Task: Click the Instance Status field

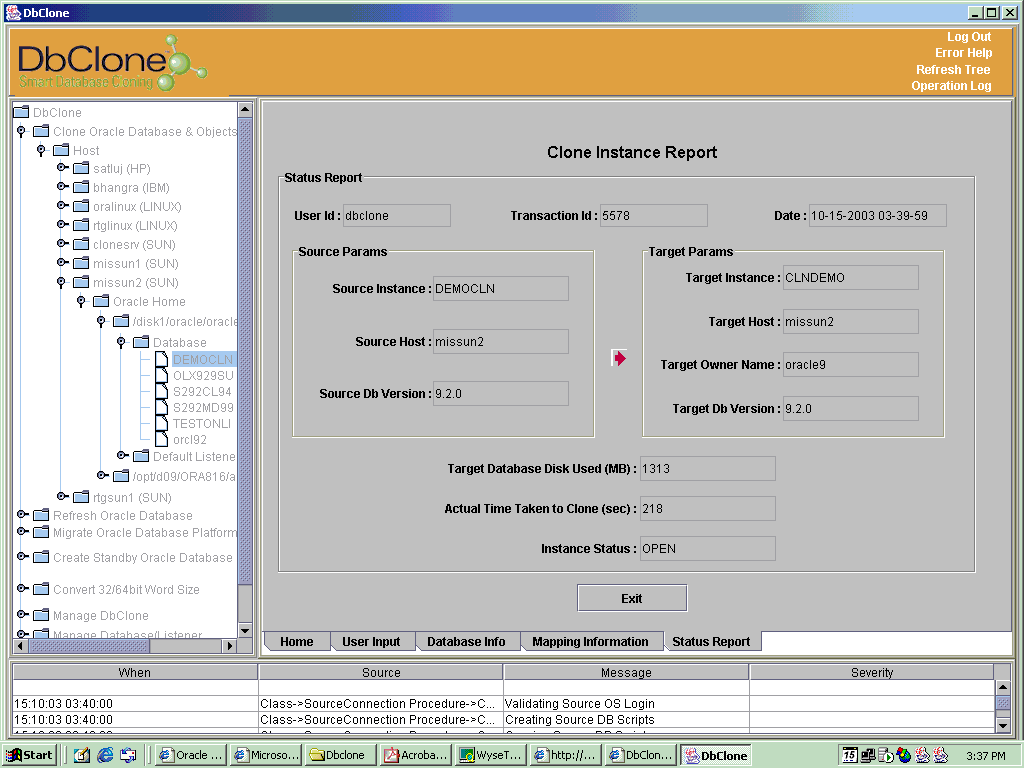Action: click(708, 549)
